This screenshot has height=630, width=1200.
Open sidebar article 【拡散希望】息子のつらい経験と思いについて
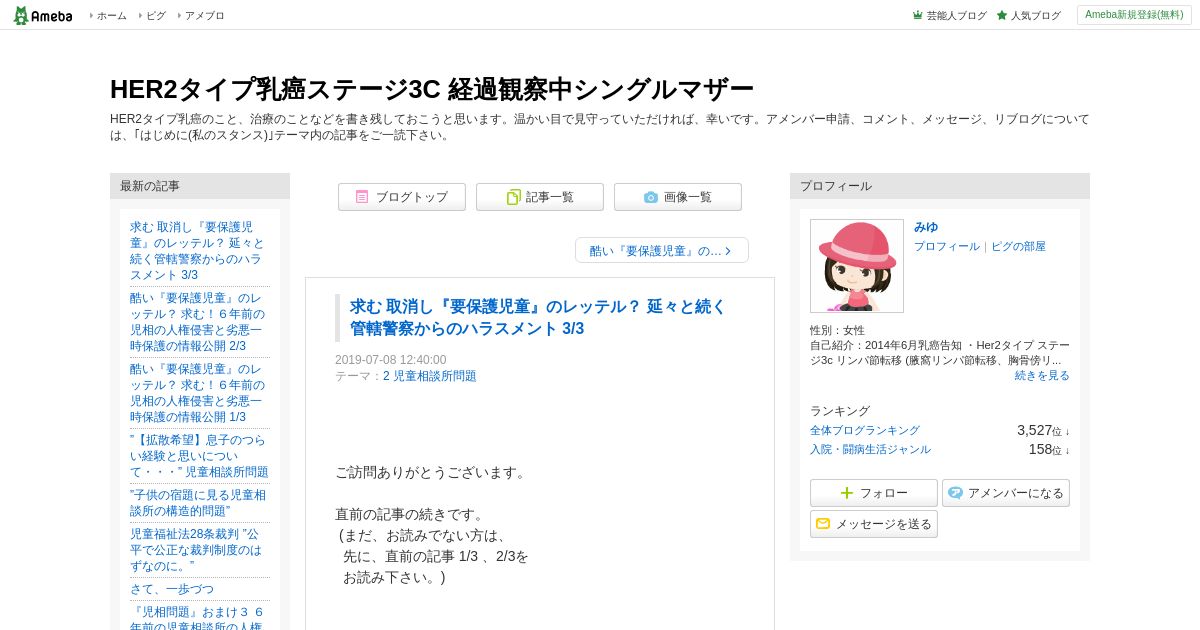pos(199,456)
